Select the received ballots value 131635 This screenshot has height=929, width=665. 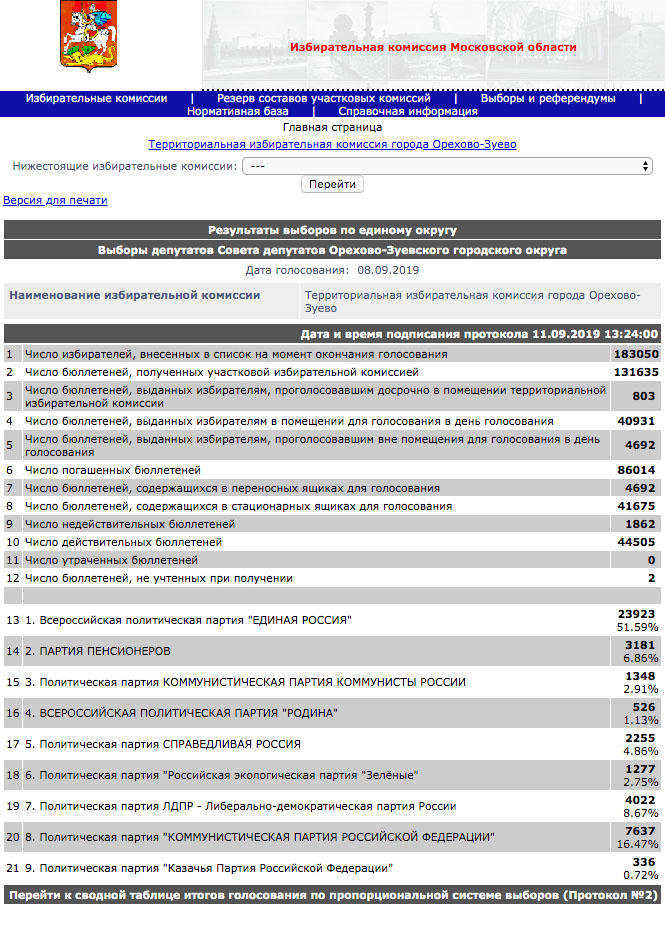click(x=636, y=372)
